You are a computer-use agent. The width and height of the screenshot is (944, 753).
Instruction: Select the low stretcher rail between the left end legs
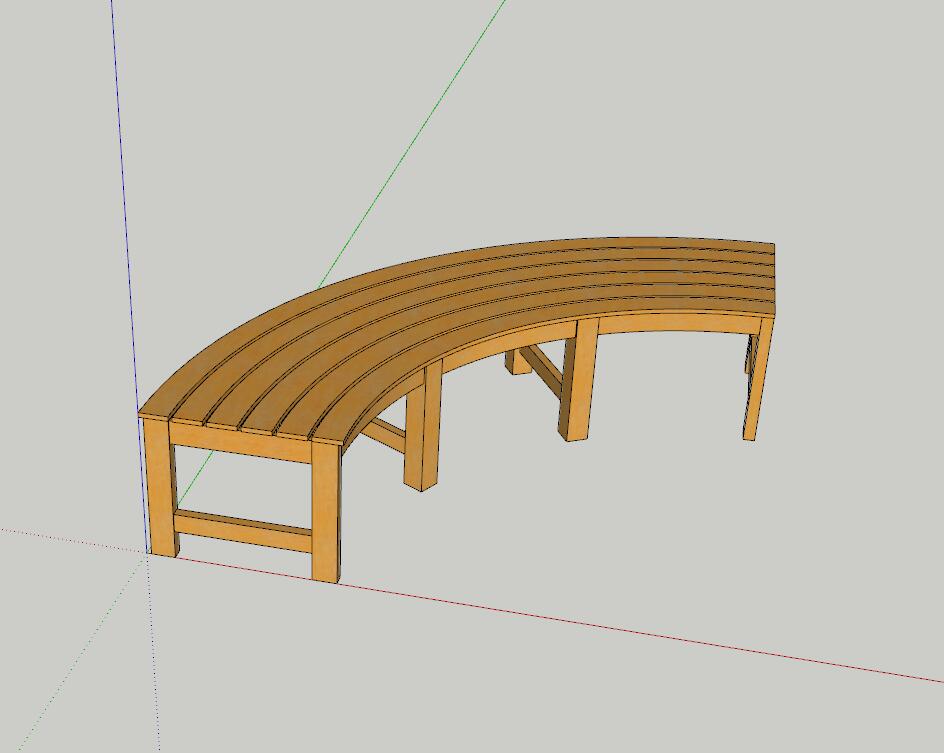pyautogui.click(x=243, y=530)
